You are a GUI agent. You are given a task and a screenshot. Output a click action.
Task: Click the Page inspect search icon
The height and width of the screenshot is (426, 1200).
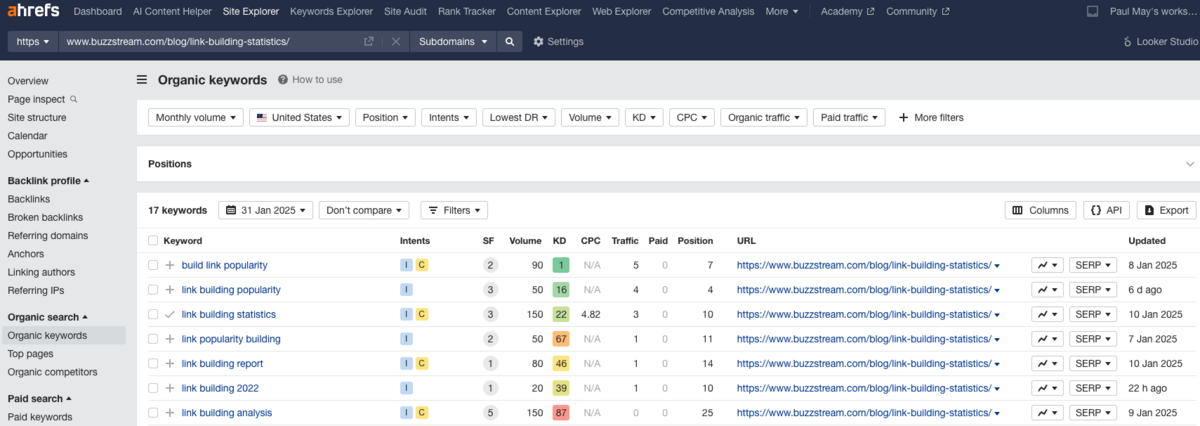[73, 99]
